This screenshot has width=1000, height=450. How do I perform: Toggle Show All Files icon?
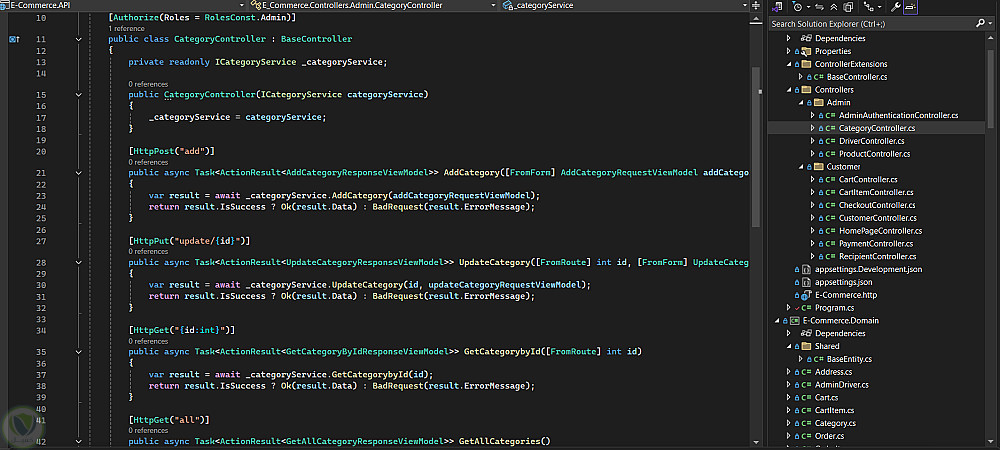pos(848,7)
